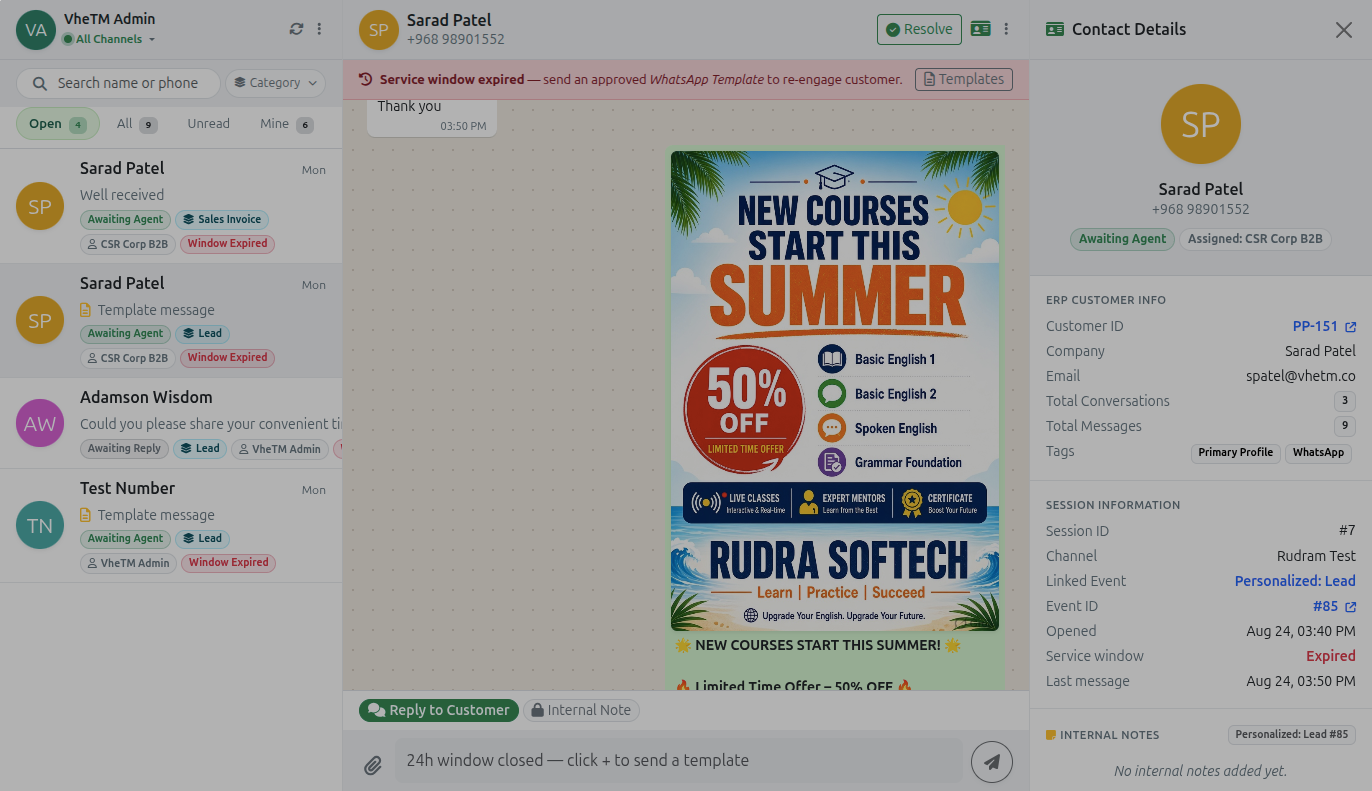Open the Adamson Wisdom conversation
The image size is (1372, 791).
[x=171, y=423]
